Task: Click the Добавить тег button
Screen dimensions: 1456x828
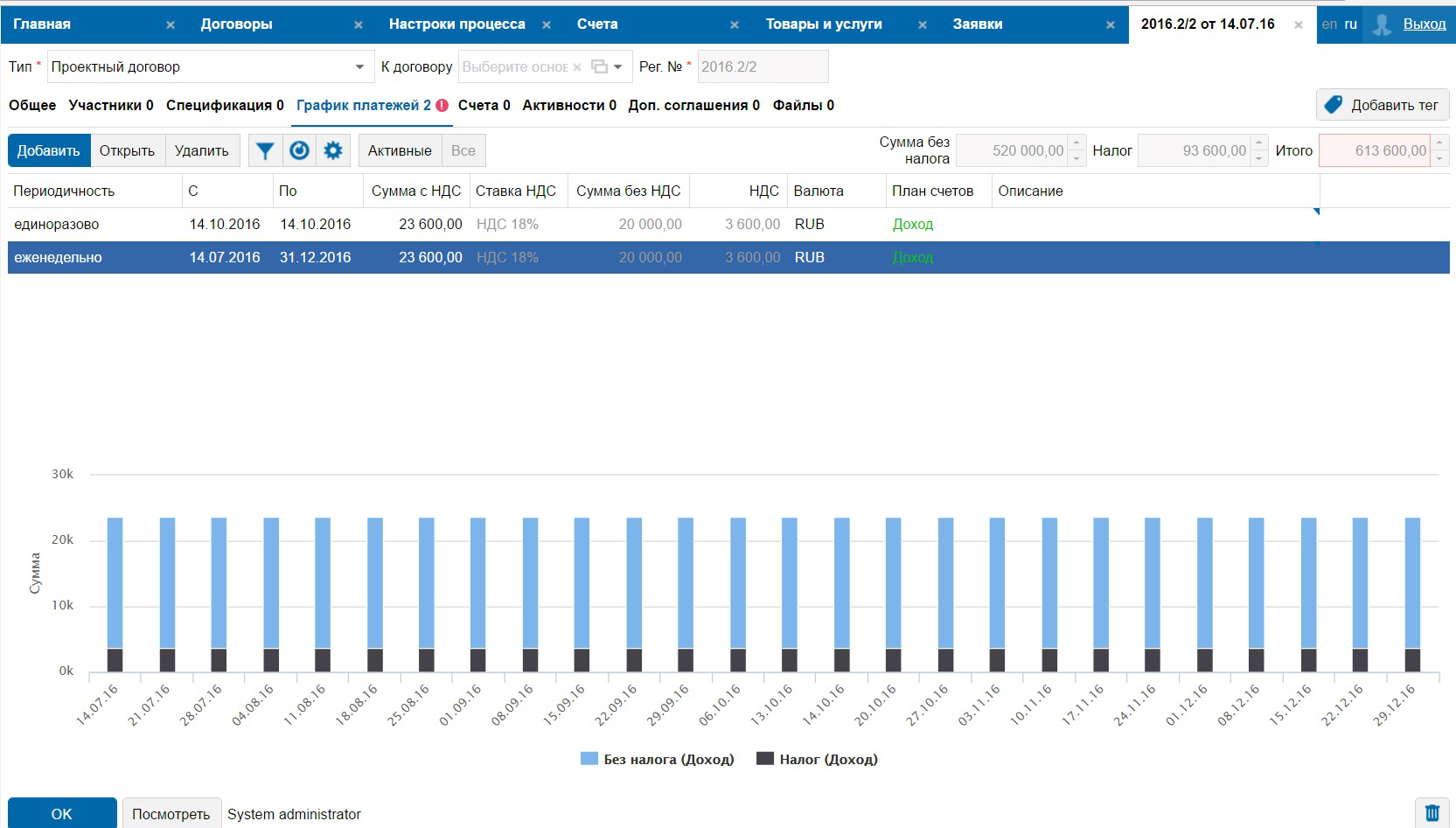Action: (x=1383, y=105)
